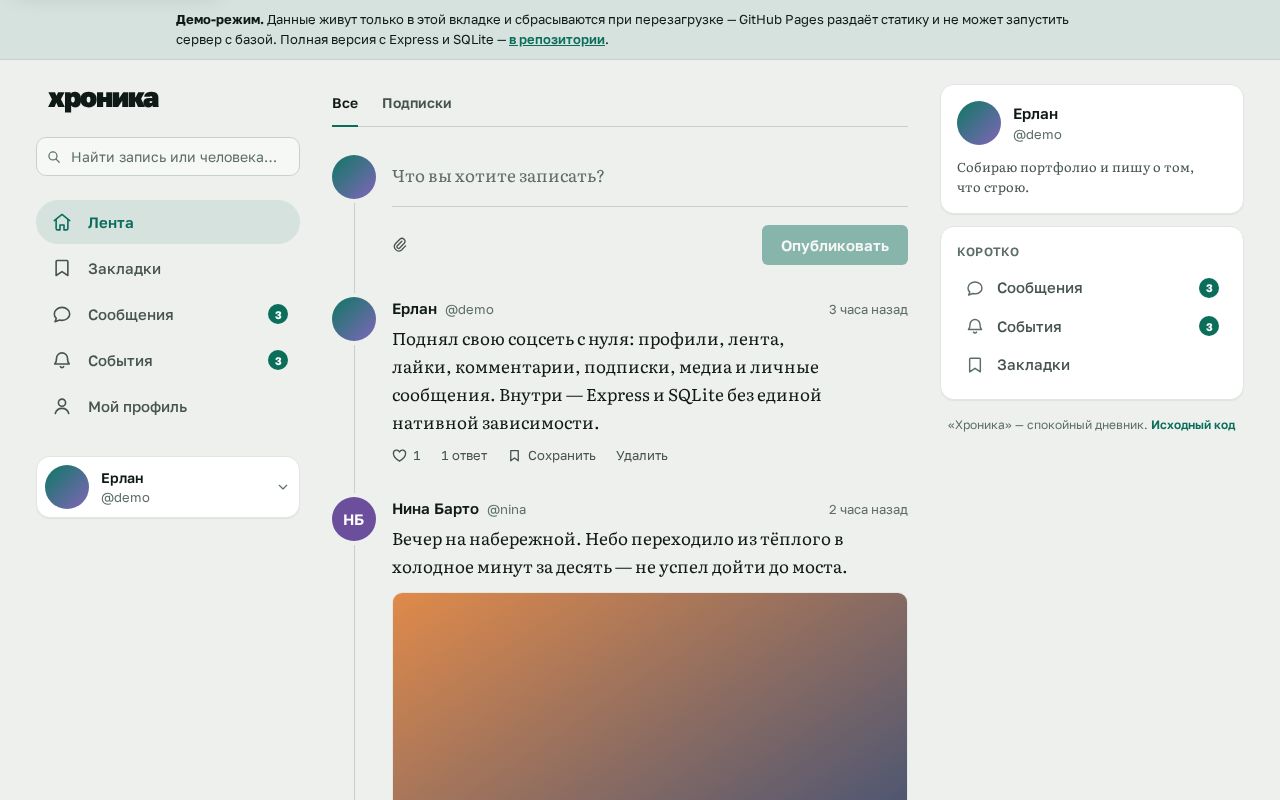Attach a file with the paperclip icon
Screen dimensions: 1280x800
pos(400,244)
